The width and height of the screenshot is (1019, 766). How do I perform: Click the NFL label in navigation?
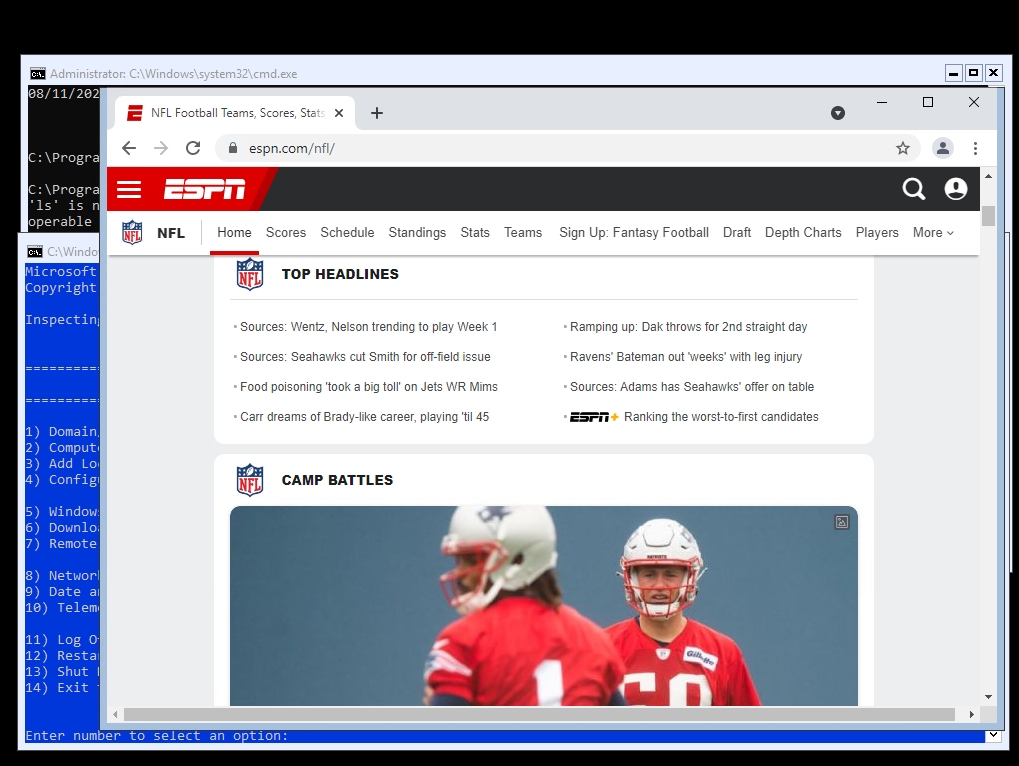coord(171,233)
